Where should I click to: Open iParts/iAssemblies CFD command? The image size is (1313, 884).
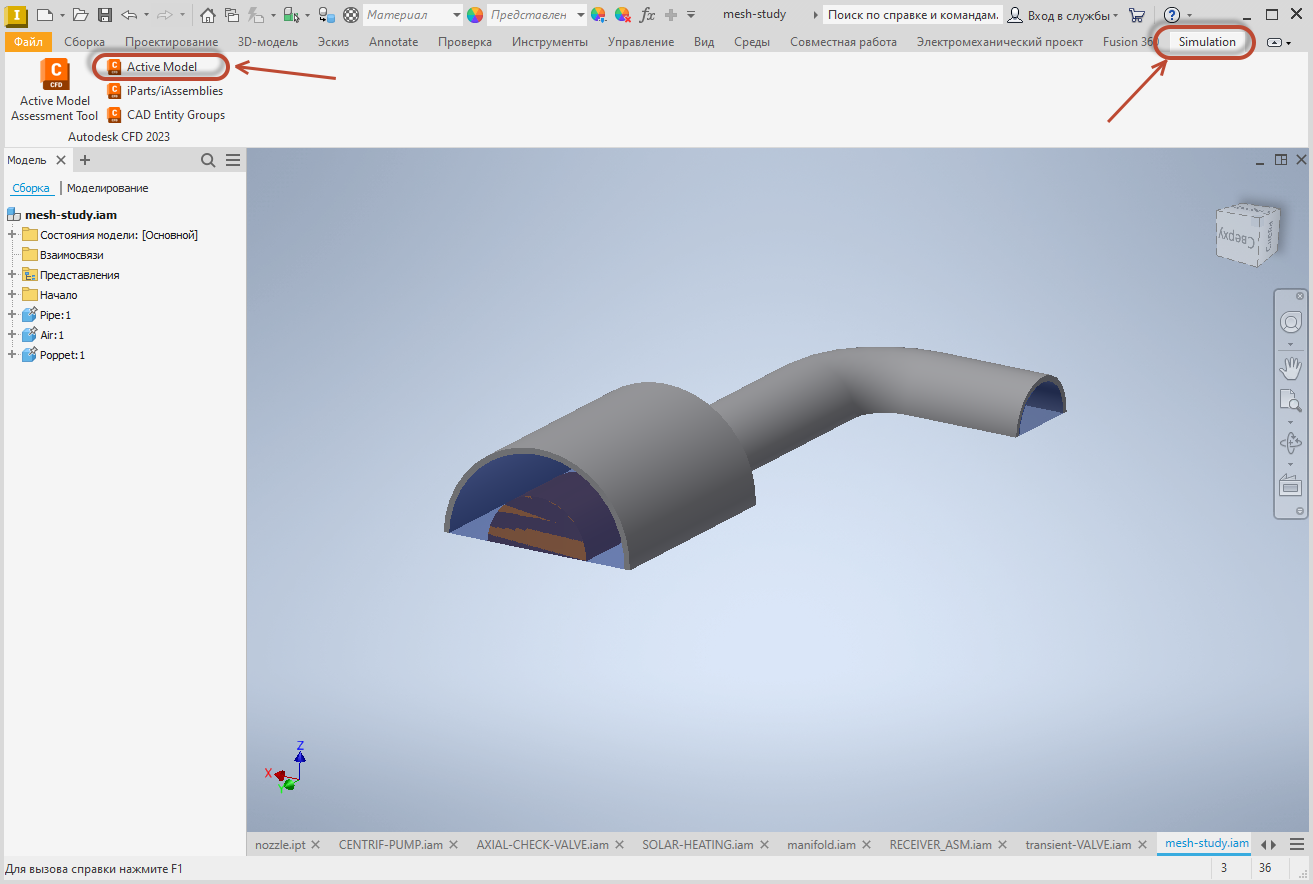[165, 91]
